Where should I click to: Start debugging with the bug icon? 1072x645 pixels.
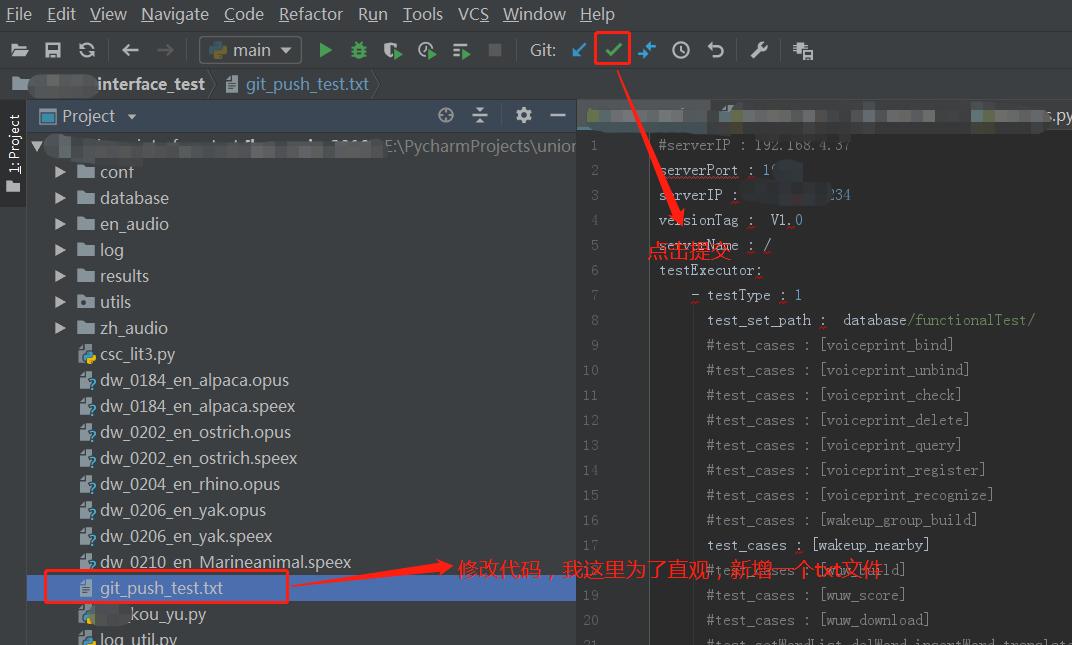coord(359,50)
